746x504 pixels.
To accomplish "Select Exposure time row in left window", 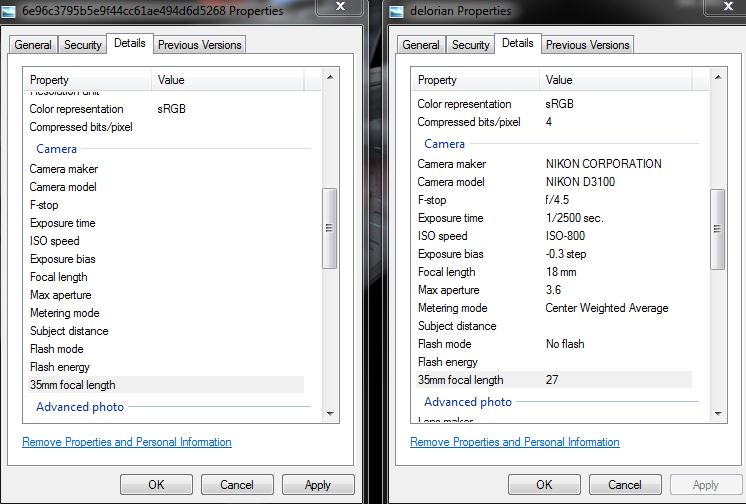I will coord(166,223).
